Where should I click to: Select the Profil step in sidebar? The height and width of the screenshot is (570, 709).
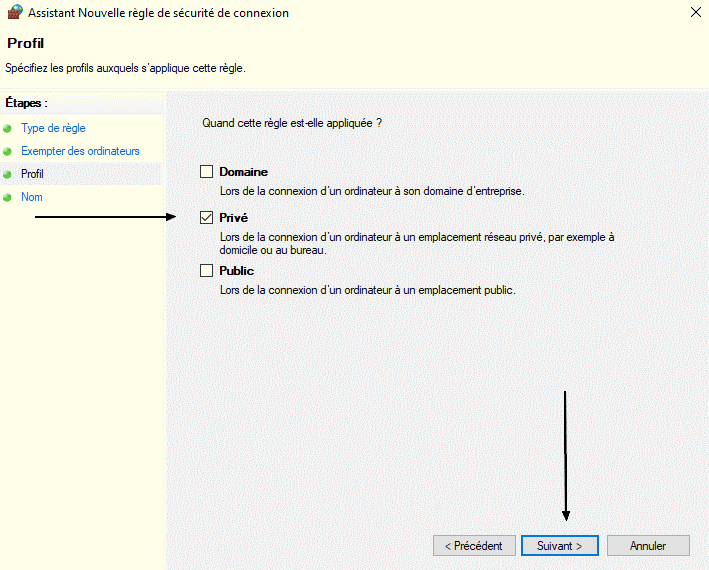[x=33, y=174]
